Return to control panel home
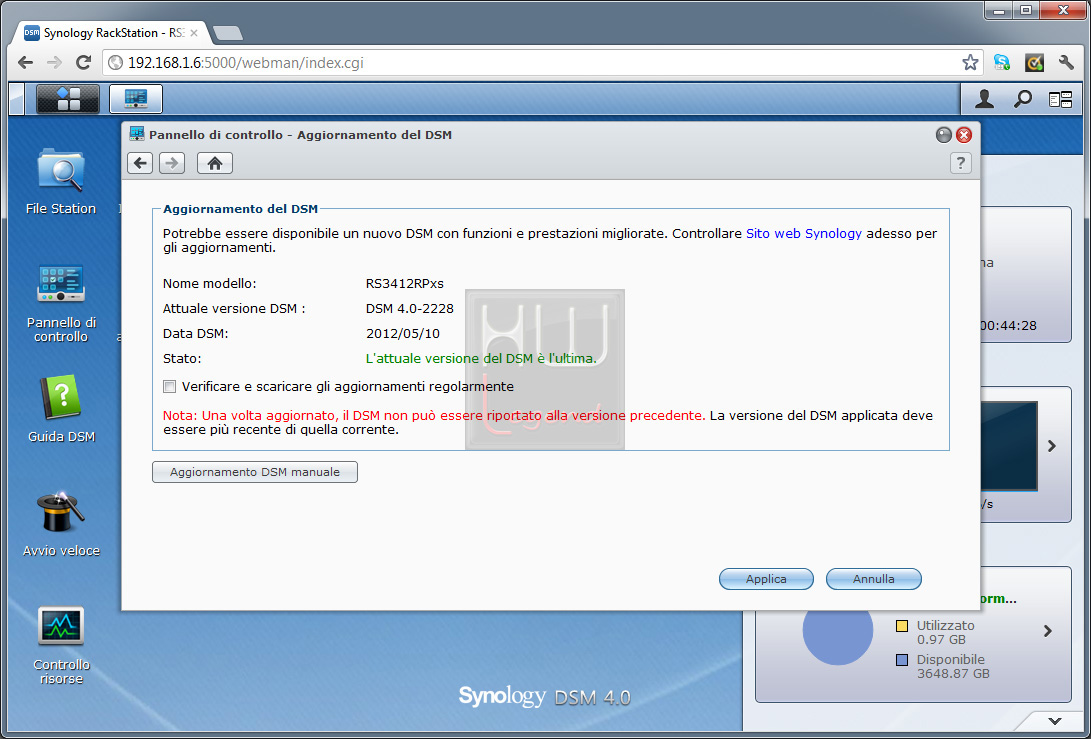 215,164
